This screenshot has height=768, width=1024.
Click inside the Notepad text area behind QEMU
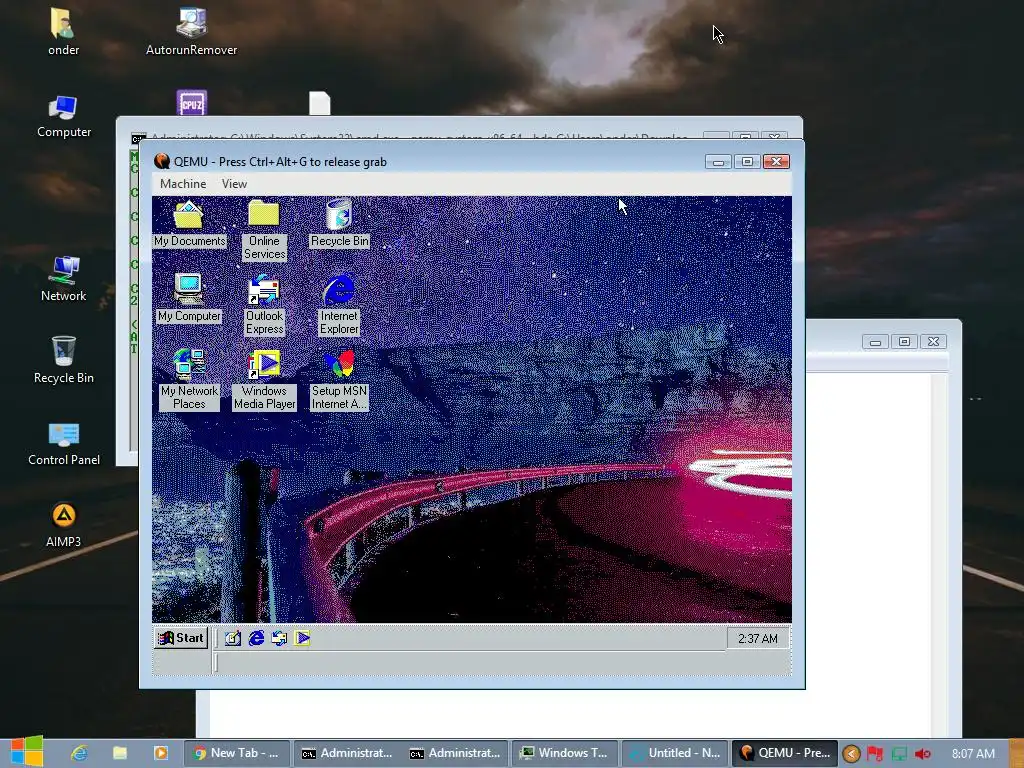[x=869, y=555]
